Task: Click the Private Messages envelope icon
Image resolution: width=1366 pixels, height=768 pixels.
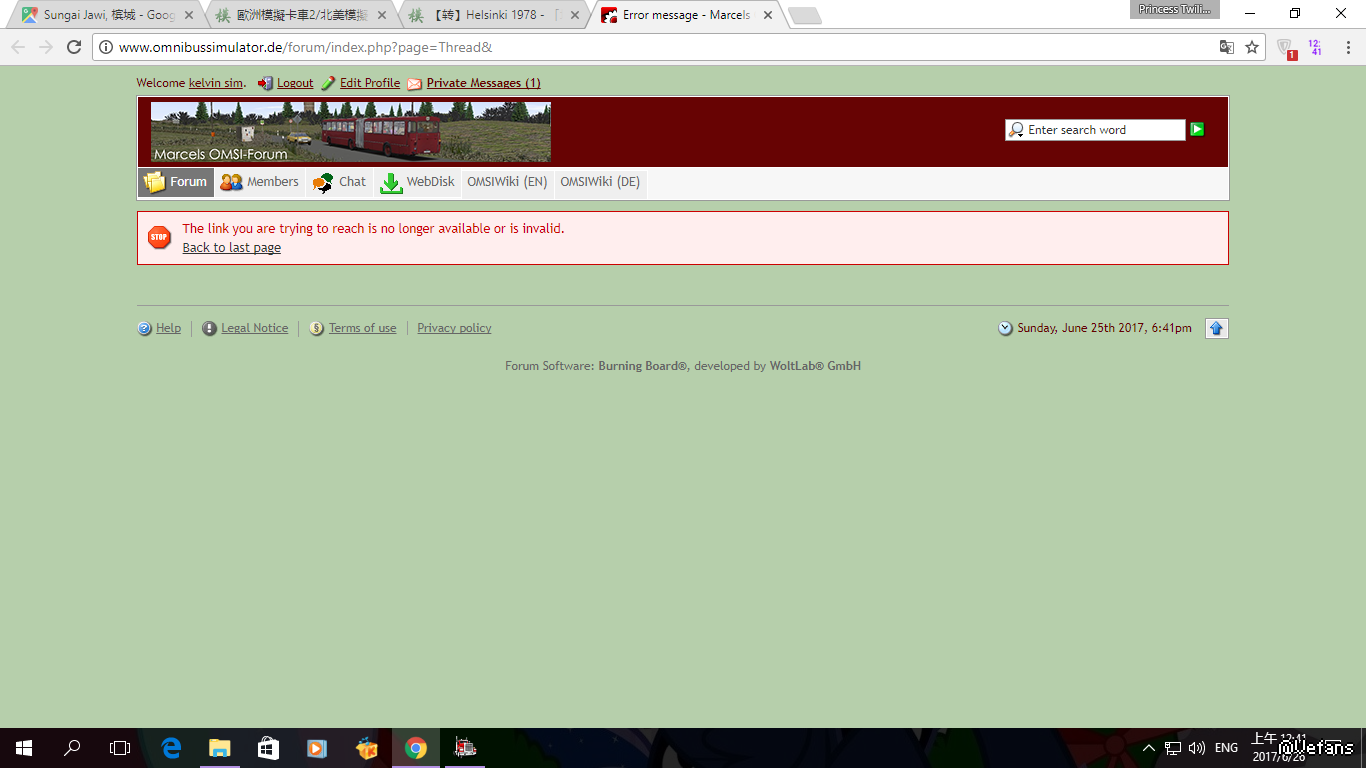Action: [x=414, y=84]
